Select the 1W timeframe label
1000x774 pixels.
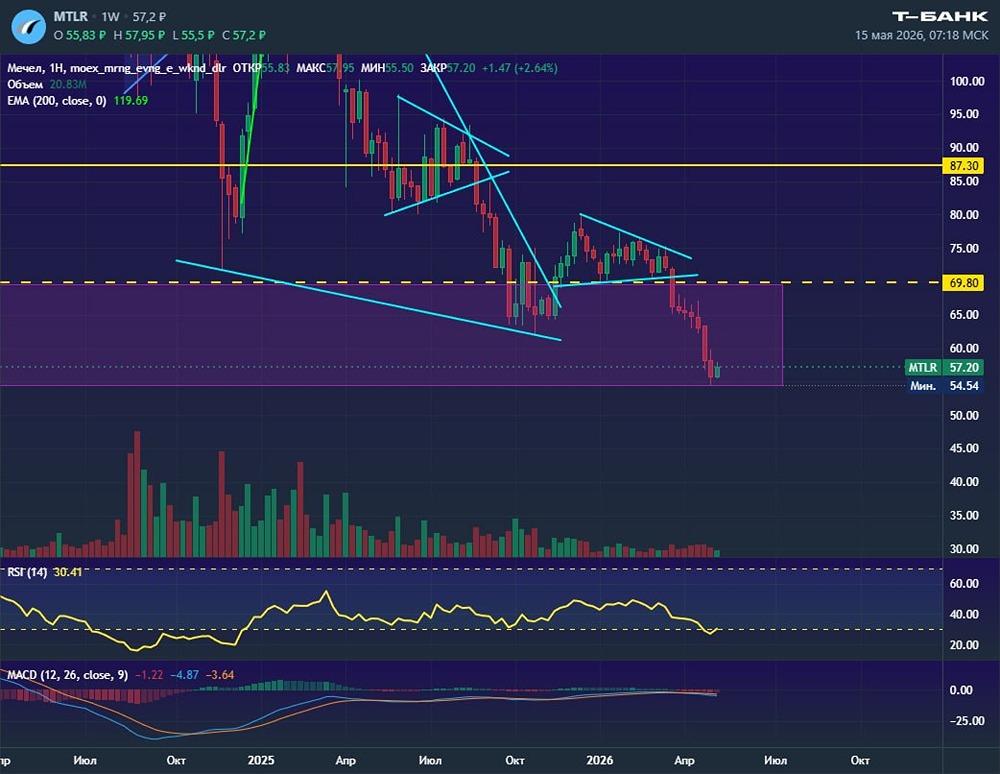110,17
